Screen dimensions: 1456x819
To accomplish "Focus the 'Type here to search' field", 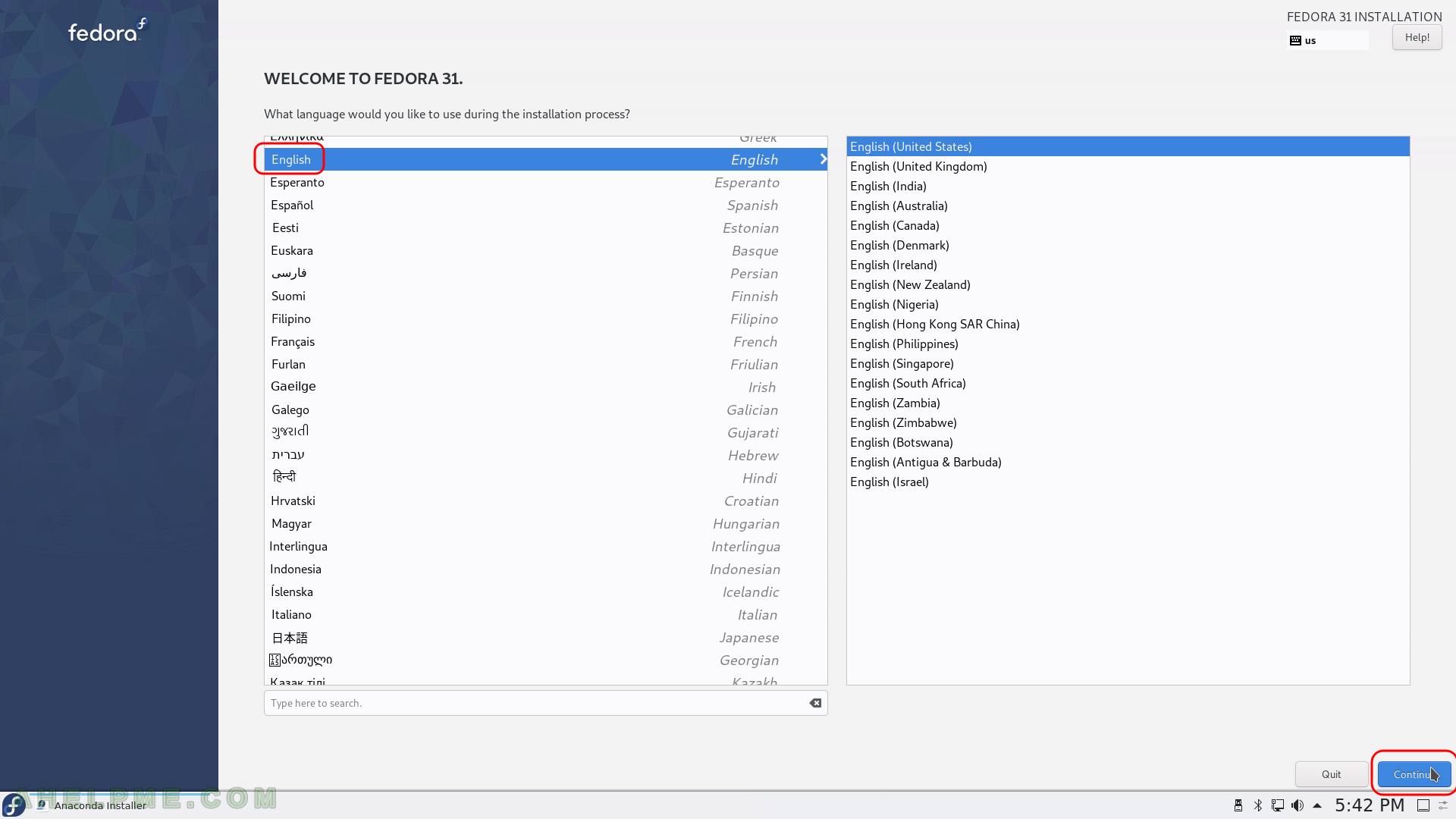I will pyautogui.click(x=545, y=703).
